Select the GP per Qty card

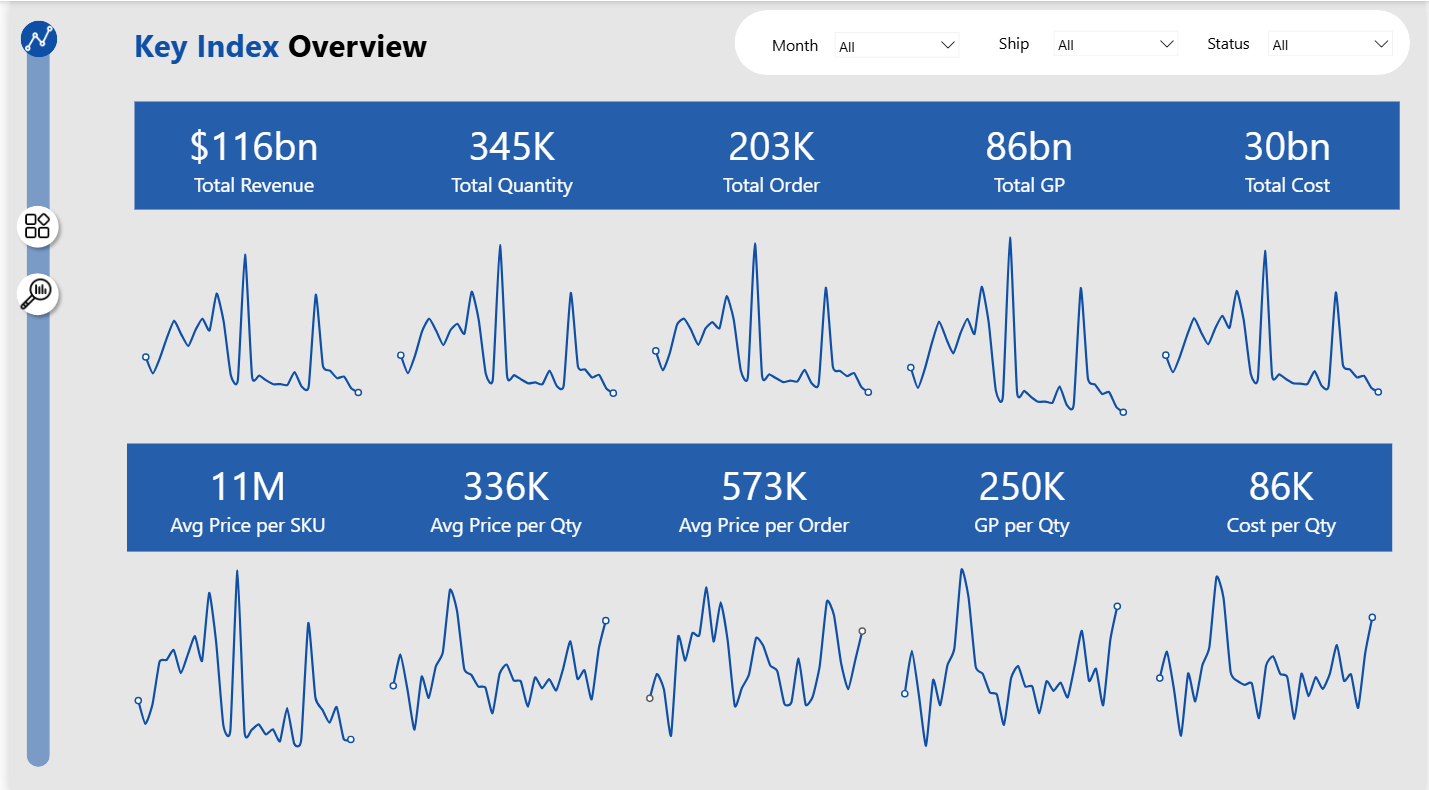click(x=1021, y=497)
